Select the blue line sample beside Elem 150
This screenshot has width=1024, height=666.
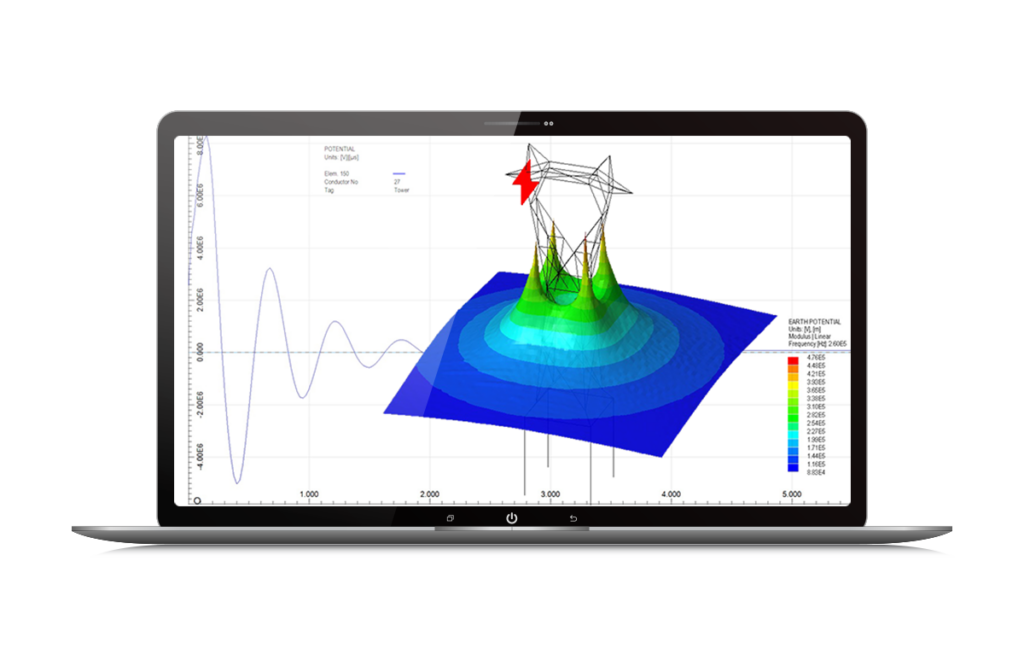(399, 174)
